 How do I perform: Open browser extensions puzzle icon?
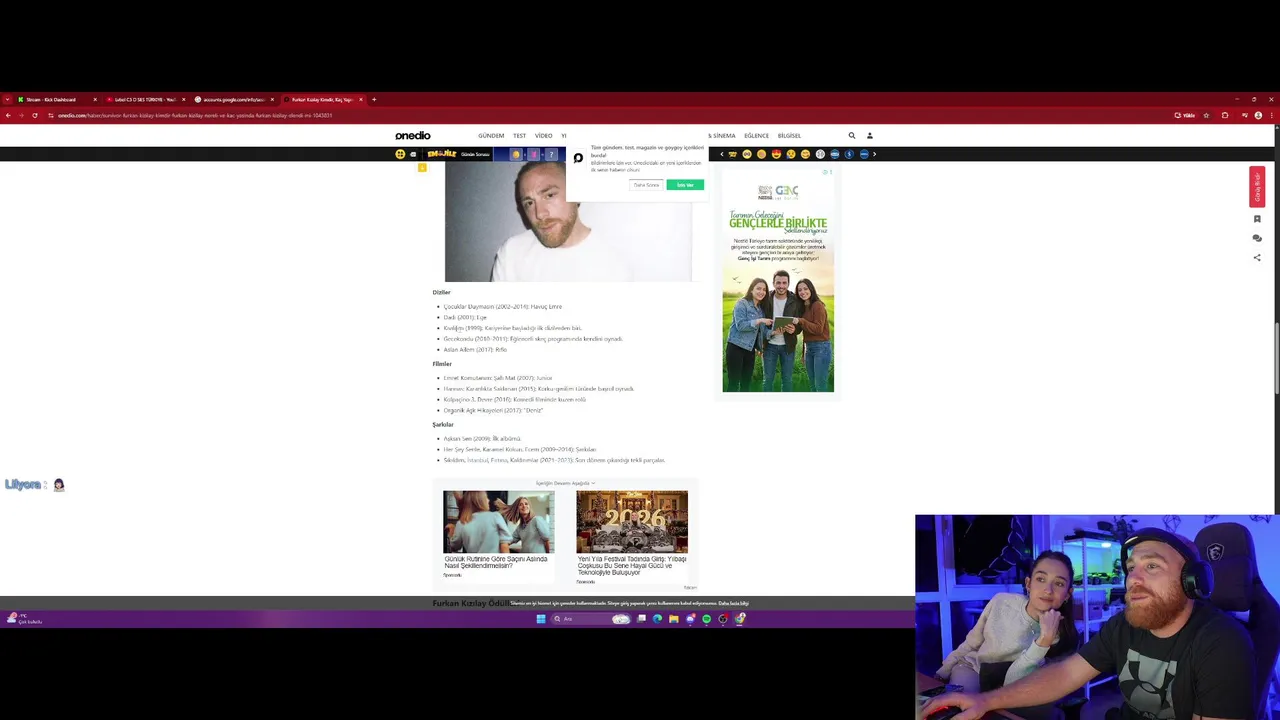(x=1225, y=115)
